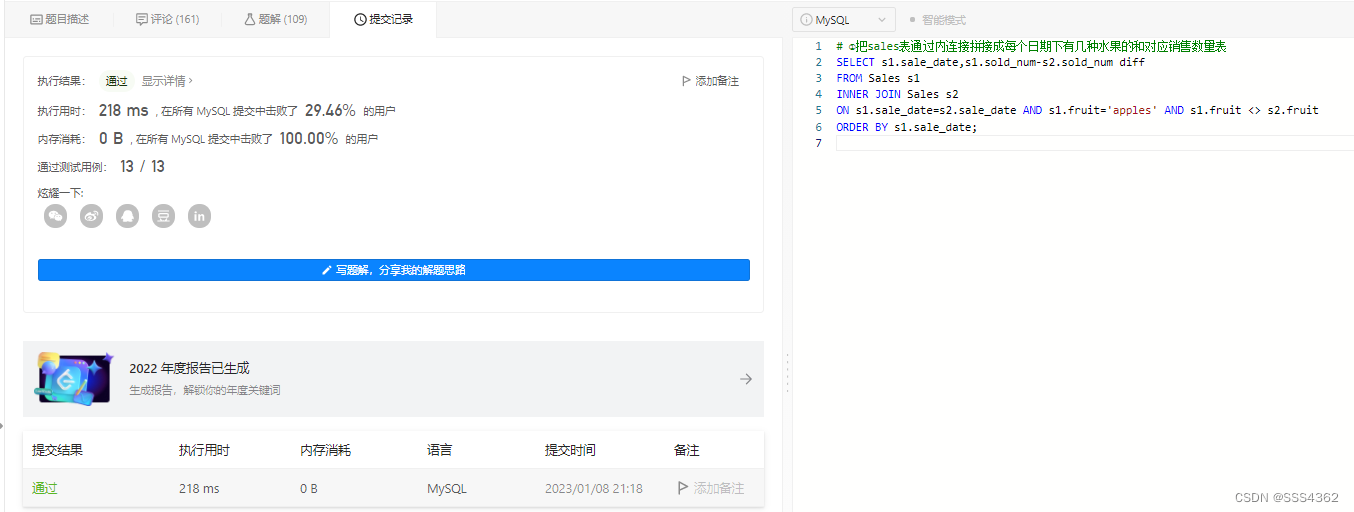This screenshot has height=512, width=1354.
Task: Click the INNER JOIN Sales s2 line
Action: point(897,94)
